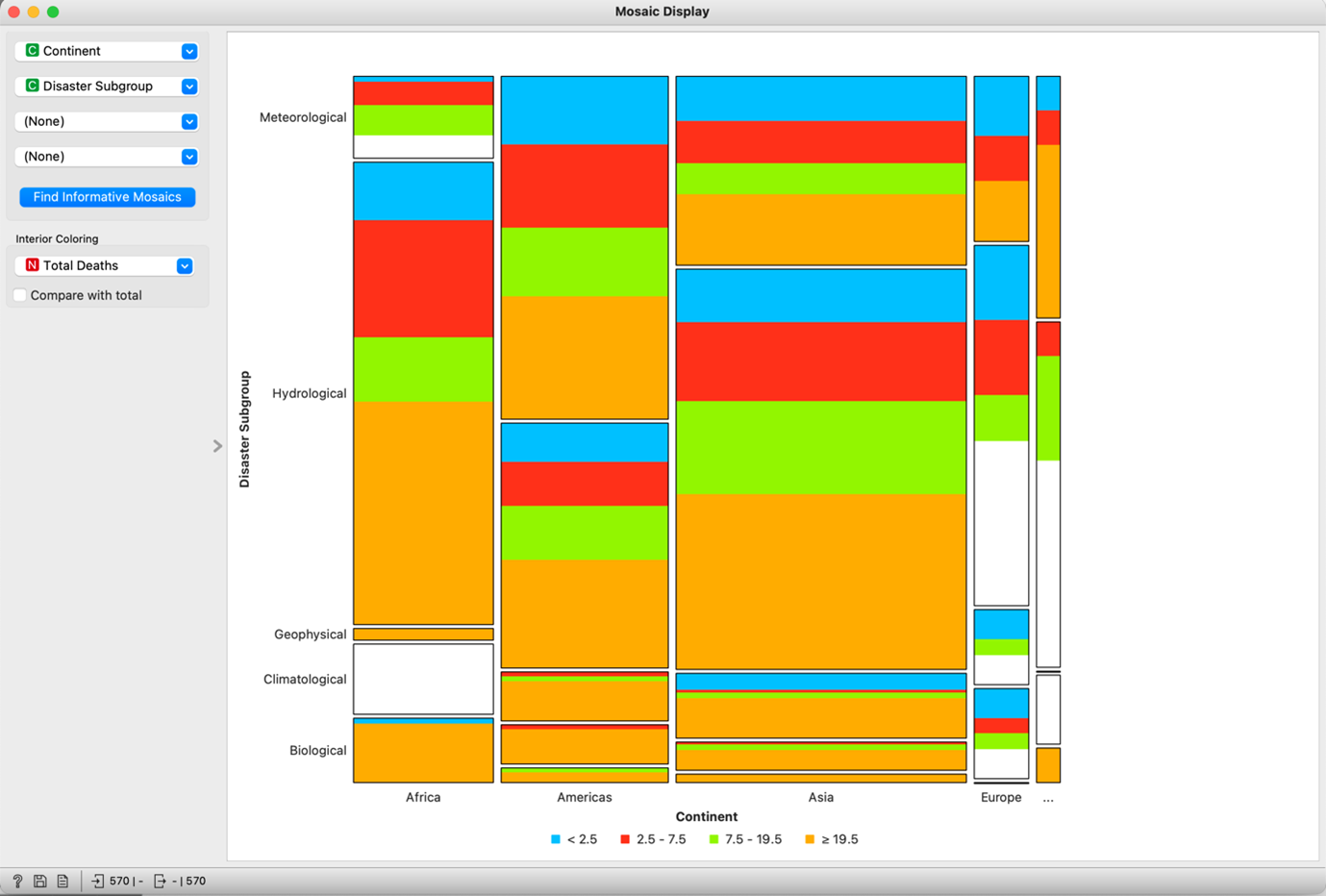Viewport: 1326px width, 896px height.
Task: Click the green C icon beside Continent
Action: (32, 51)
